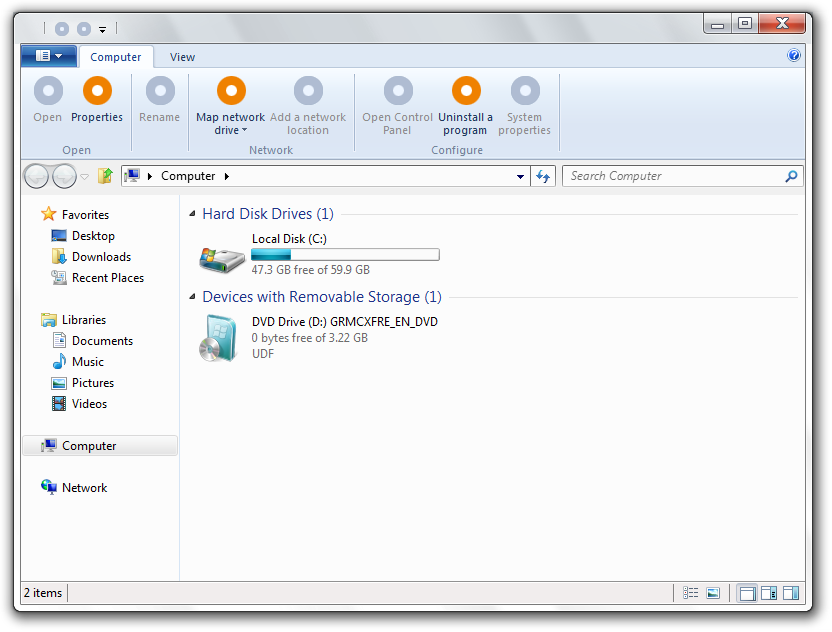Click first quick access toolbar icon
This screenshot has width=832, height=632.
pos(62,29)
